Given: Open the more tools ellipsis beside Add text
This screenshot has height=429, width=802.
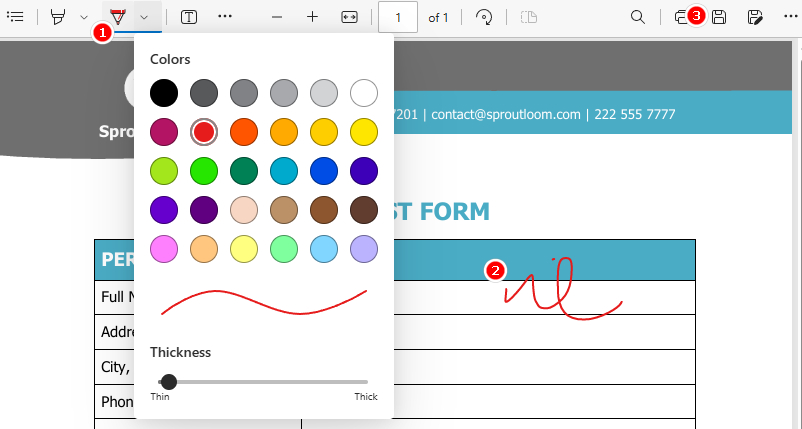Looking at the screenshot, I should coord(225,16).
